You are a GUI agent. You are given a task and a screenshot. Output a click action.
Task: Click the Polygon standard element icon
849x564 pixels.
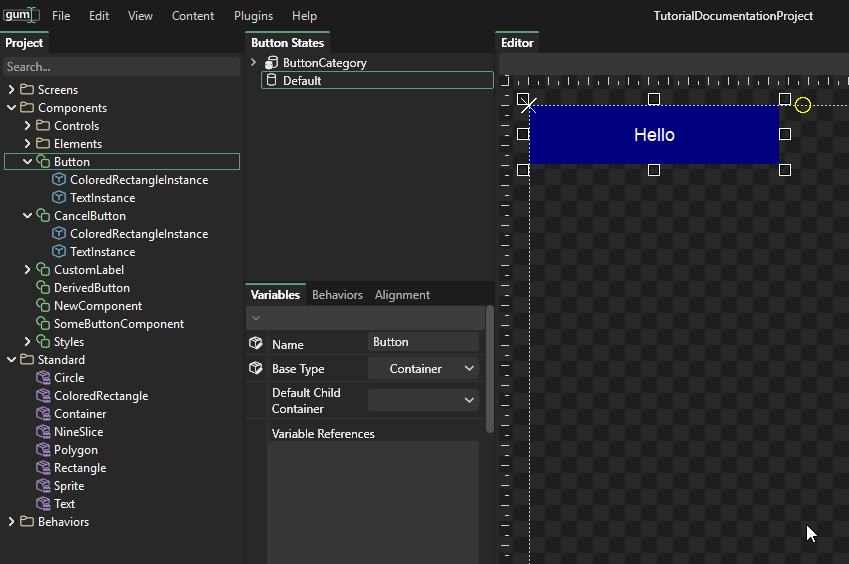click(x=43, y=450)
